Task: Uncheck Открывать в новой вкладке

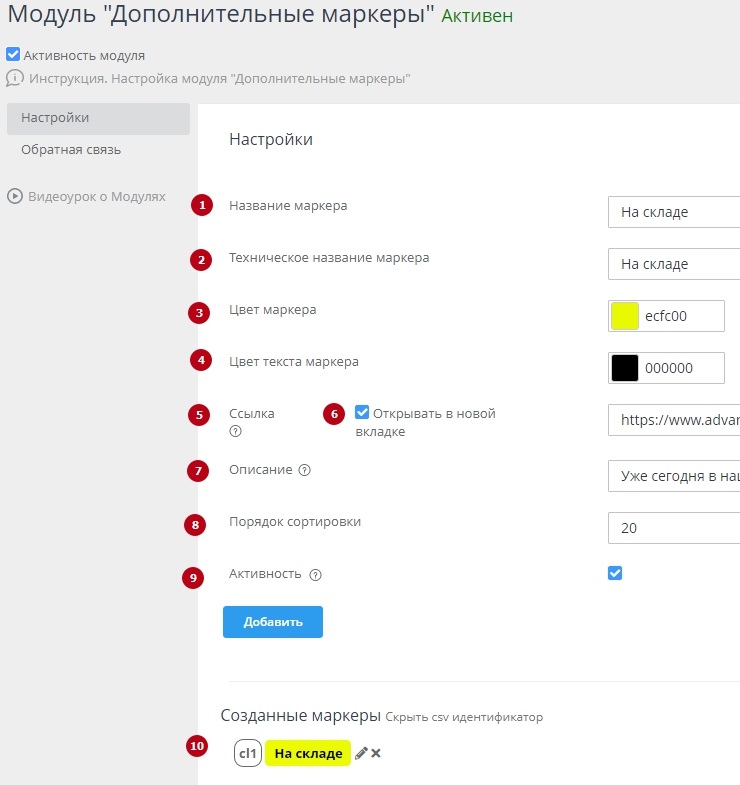Action: pos(362,412)
